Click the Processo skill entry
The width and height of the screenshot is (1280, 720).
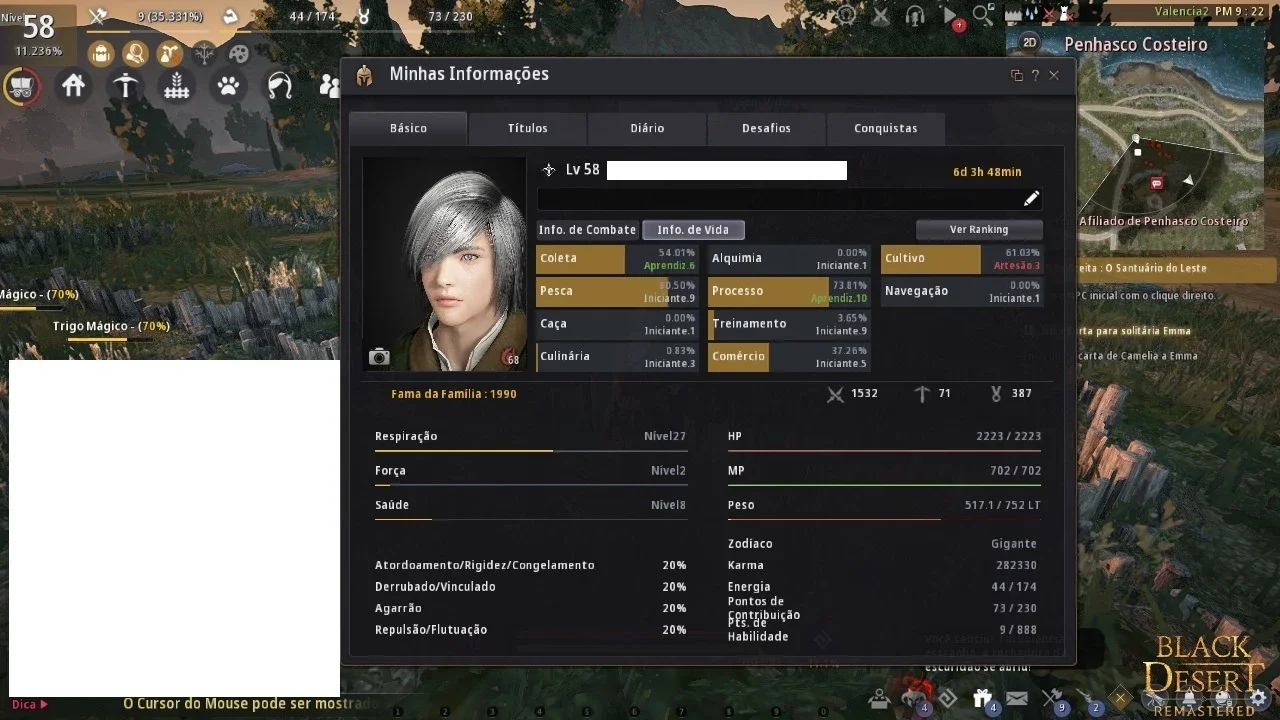[789, 291]
